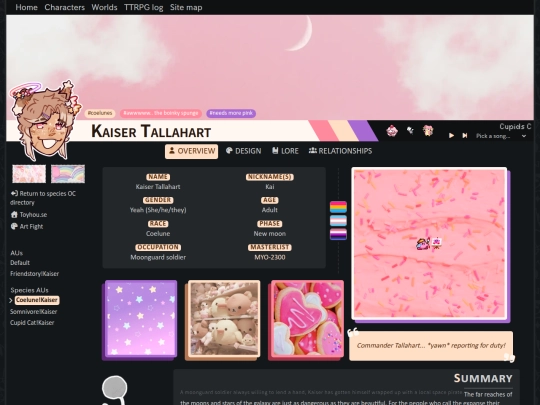Select the Cupid Cat!Kaiser species AU

(x=32, y=323)
